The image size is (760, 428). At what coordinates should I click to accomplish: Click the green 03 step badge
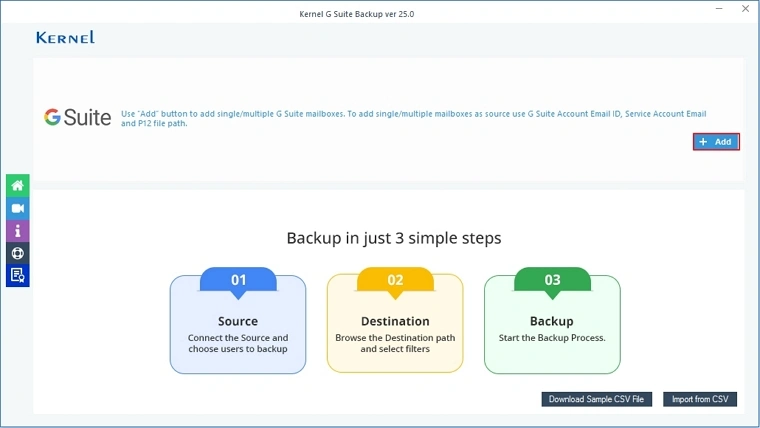[552, 280]
